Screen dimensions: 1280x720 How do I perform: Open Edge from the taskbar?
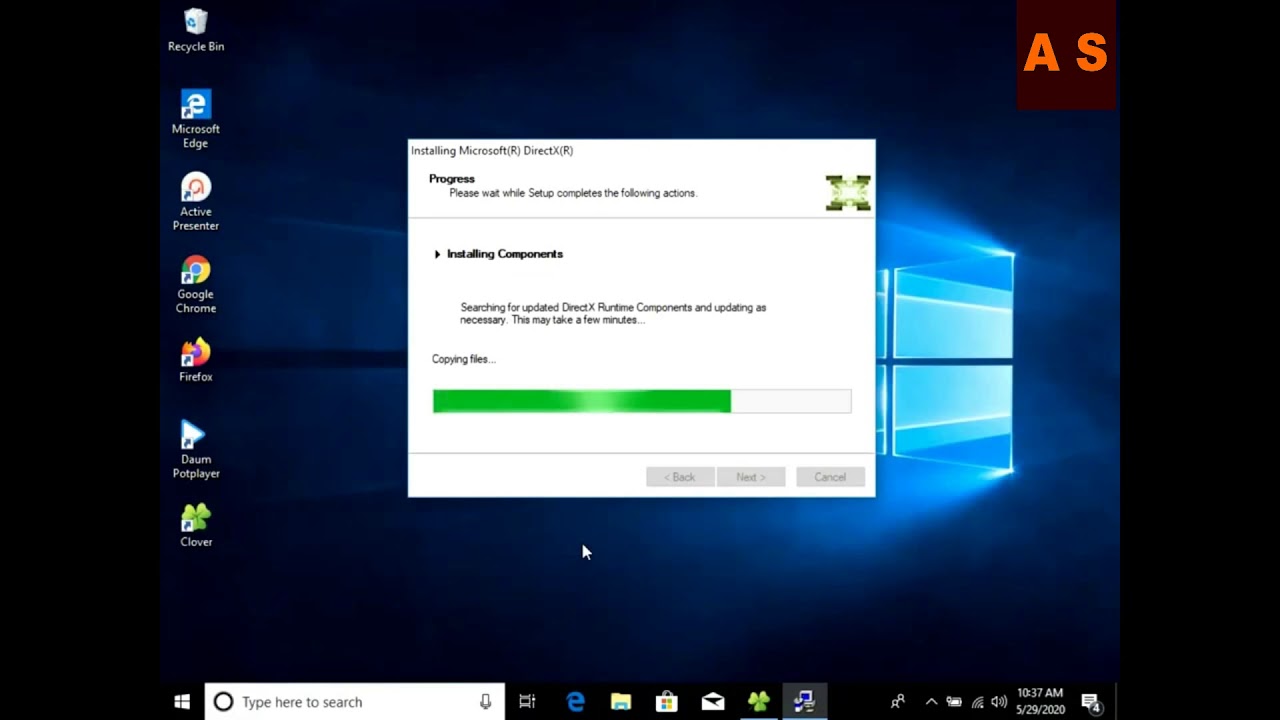tap(575, 702)
